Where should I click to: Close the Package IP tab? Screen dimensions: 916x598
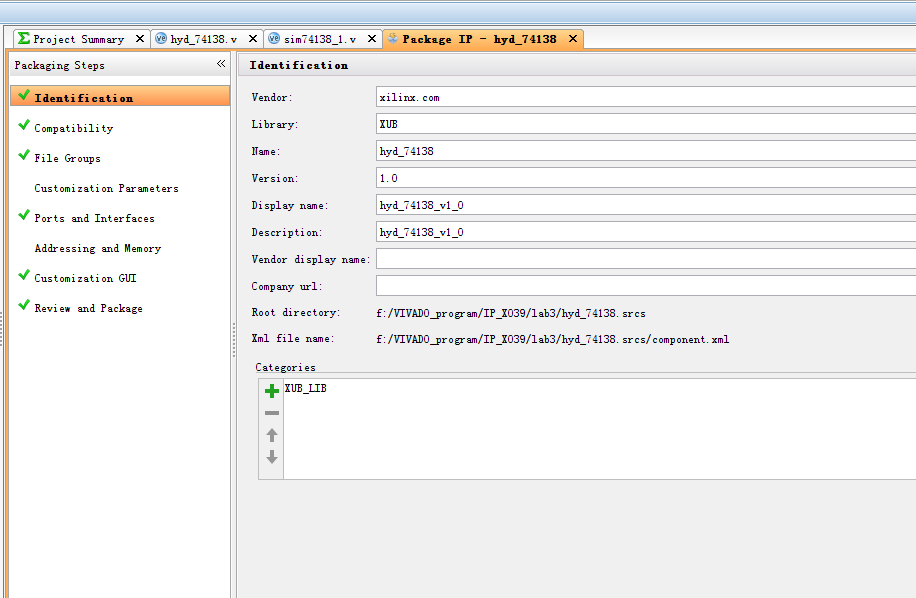pos(573,39)
